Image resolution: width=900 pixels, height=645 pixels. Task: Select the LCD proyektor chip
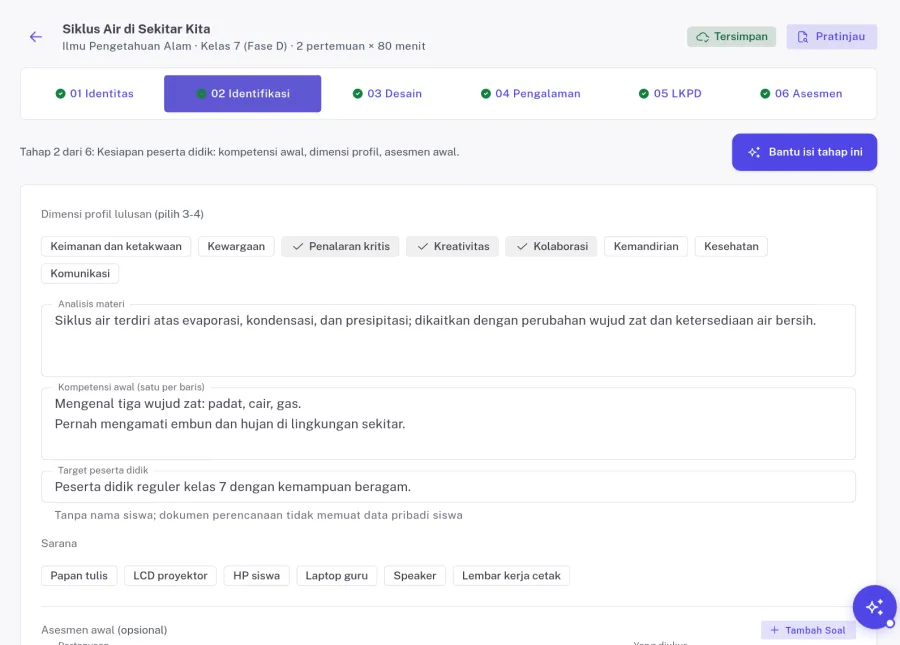[x=170, y=576]
